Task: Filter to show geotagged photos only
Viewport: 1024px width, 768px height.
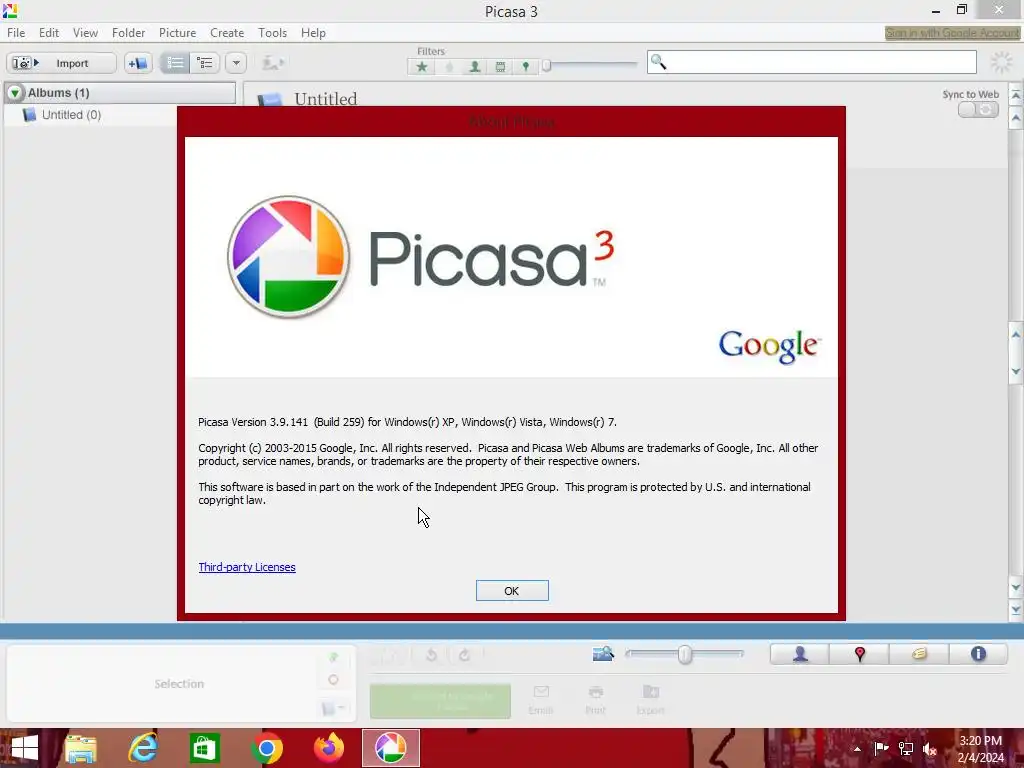Action: [526, 67]
